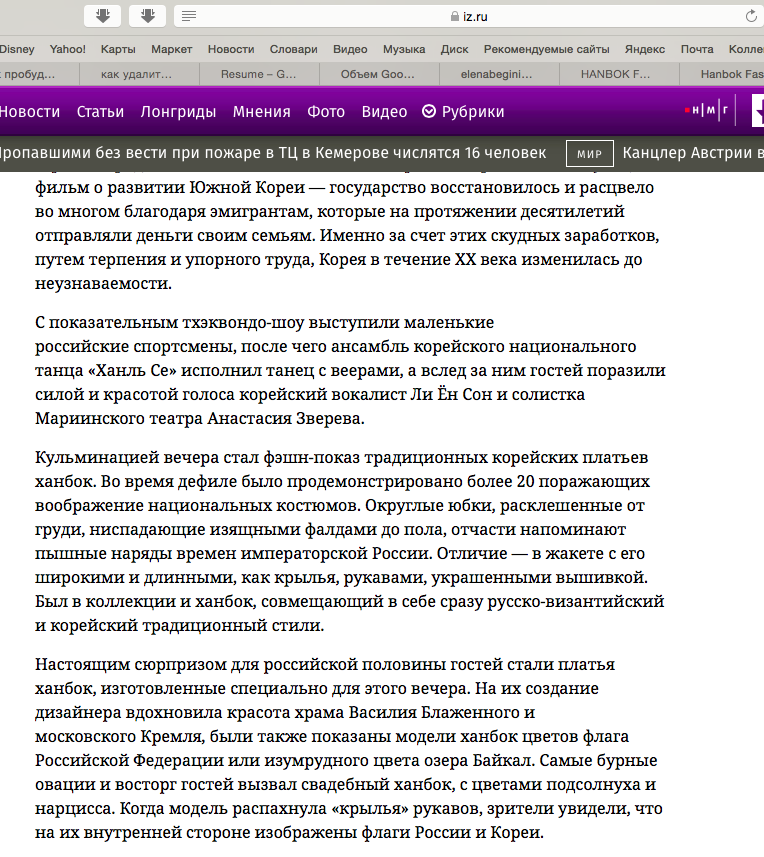Open the Музыка bookmark
The width and height of the screenshot is (764, 857).
click(x=404, y=49)
